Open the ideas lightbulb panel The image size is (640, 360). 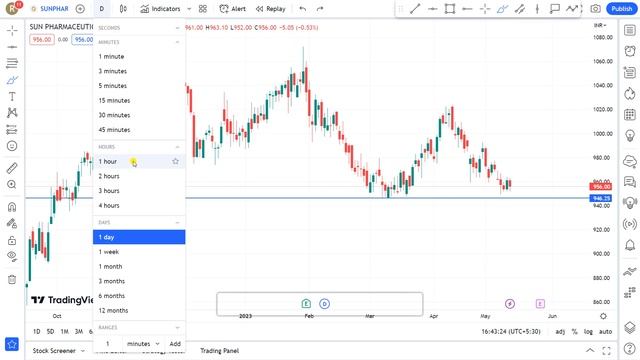pos(630,136)
